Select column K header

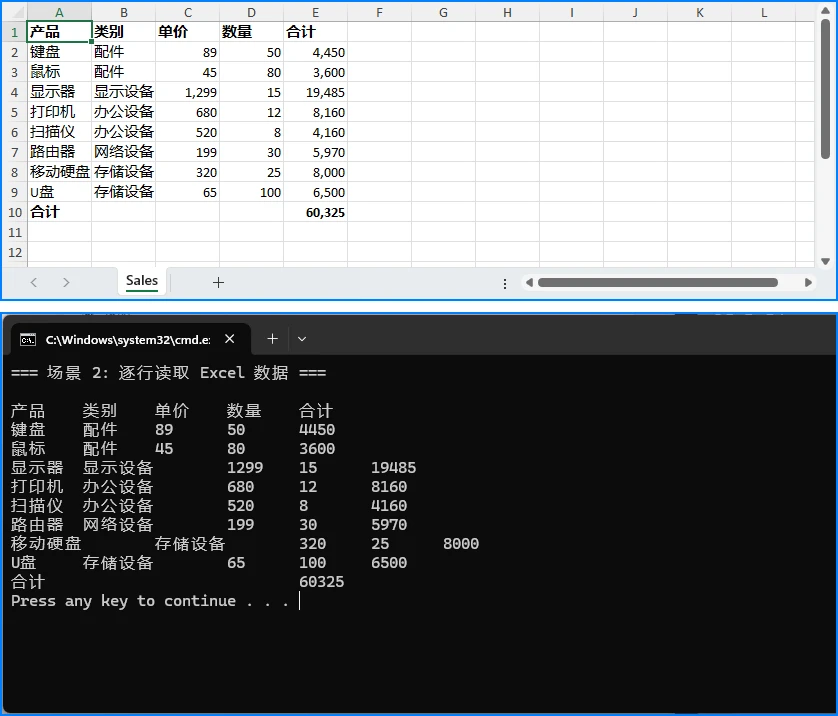coord(700,12)
